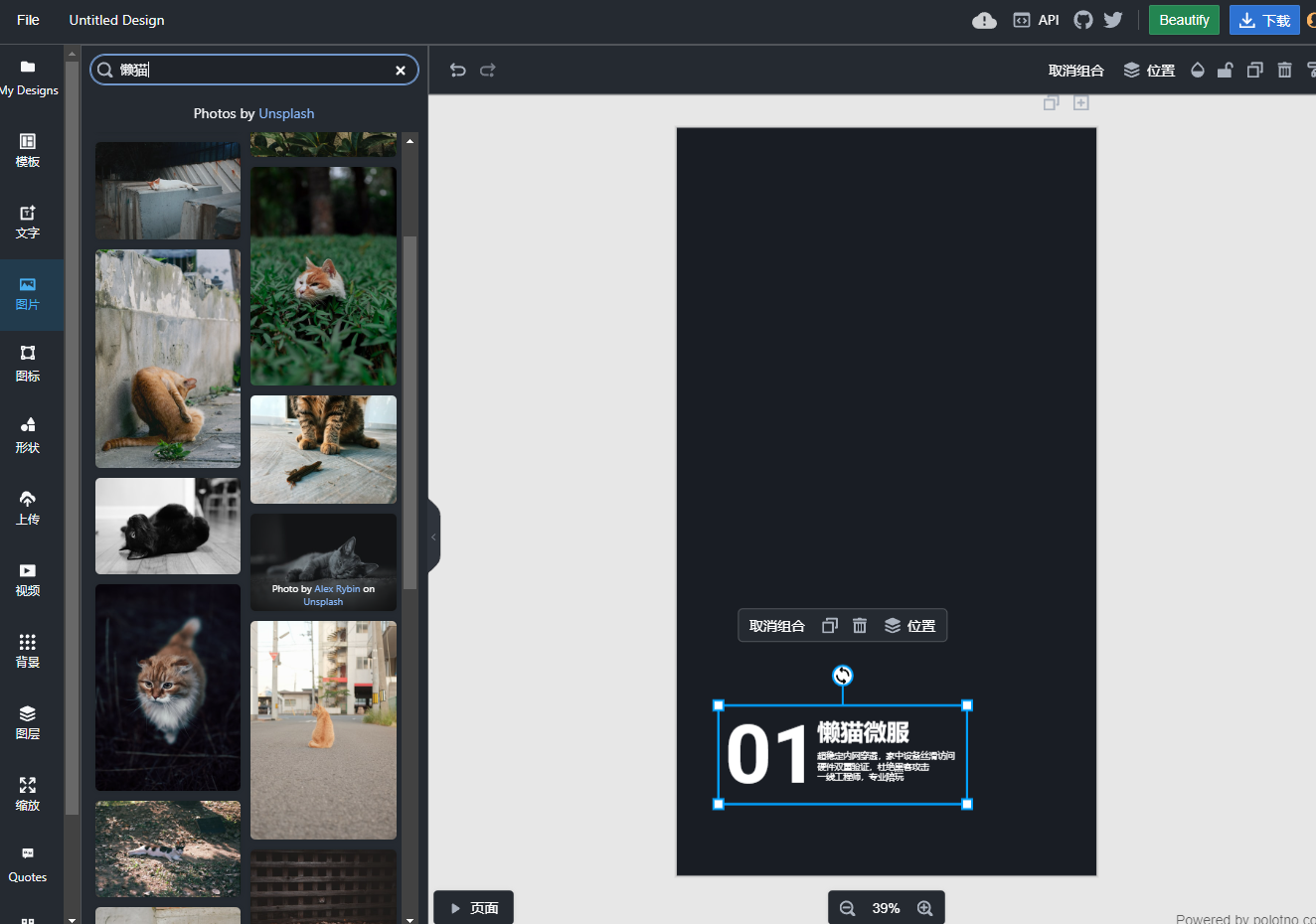1316x924 pixels.
Task: Select the orange cat sitting on street photo
Action: (323, 730)
